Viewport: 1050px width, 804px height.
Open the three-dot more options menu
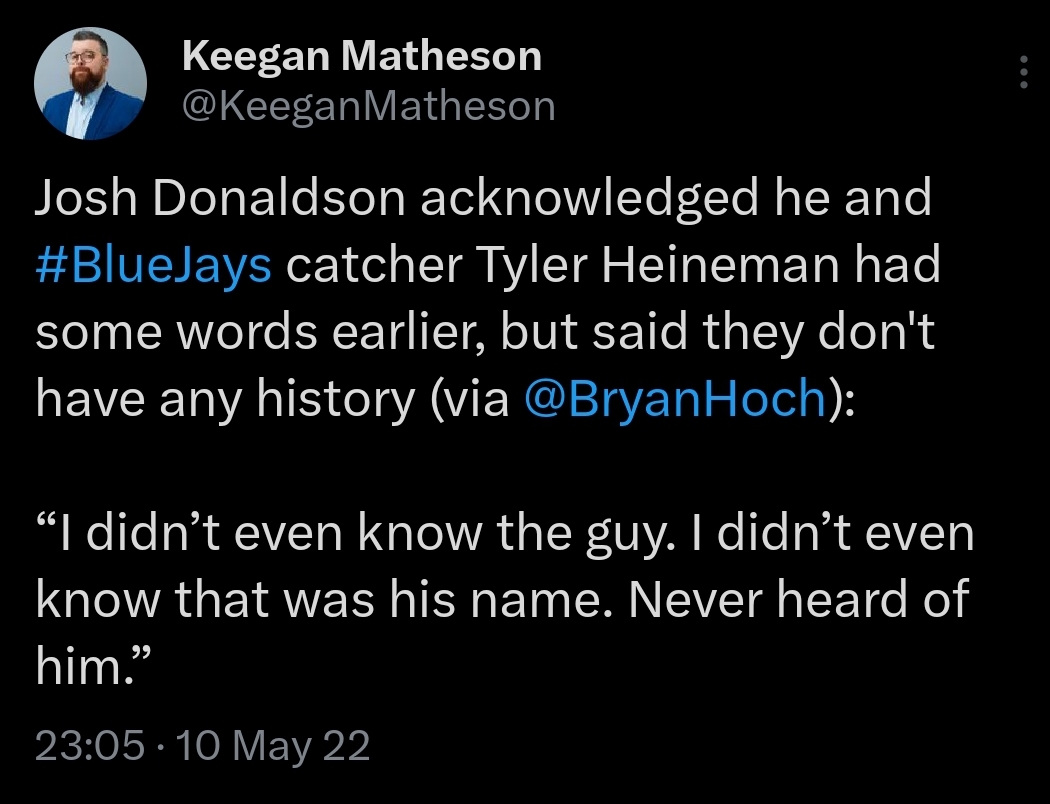[x=1023, y=72]
